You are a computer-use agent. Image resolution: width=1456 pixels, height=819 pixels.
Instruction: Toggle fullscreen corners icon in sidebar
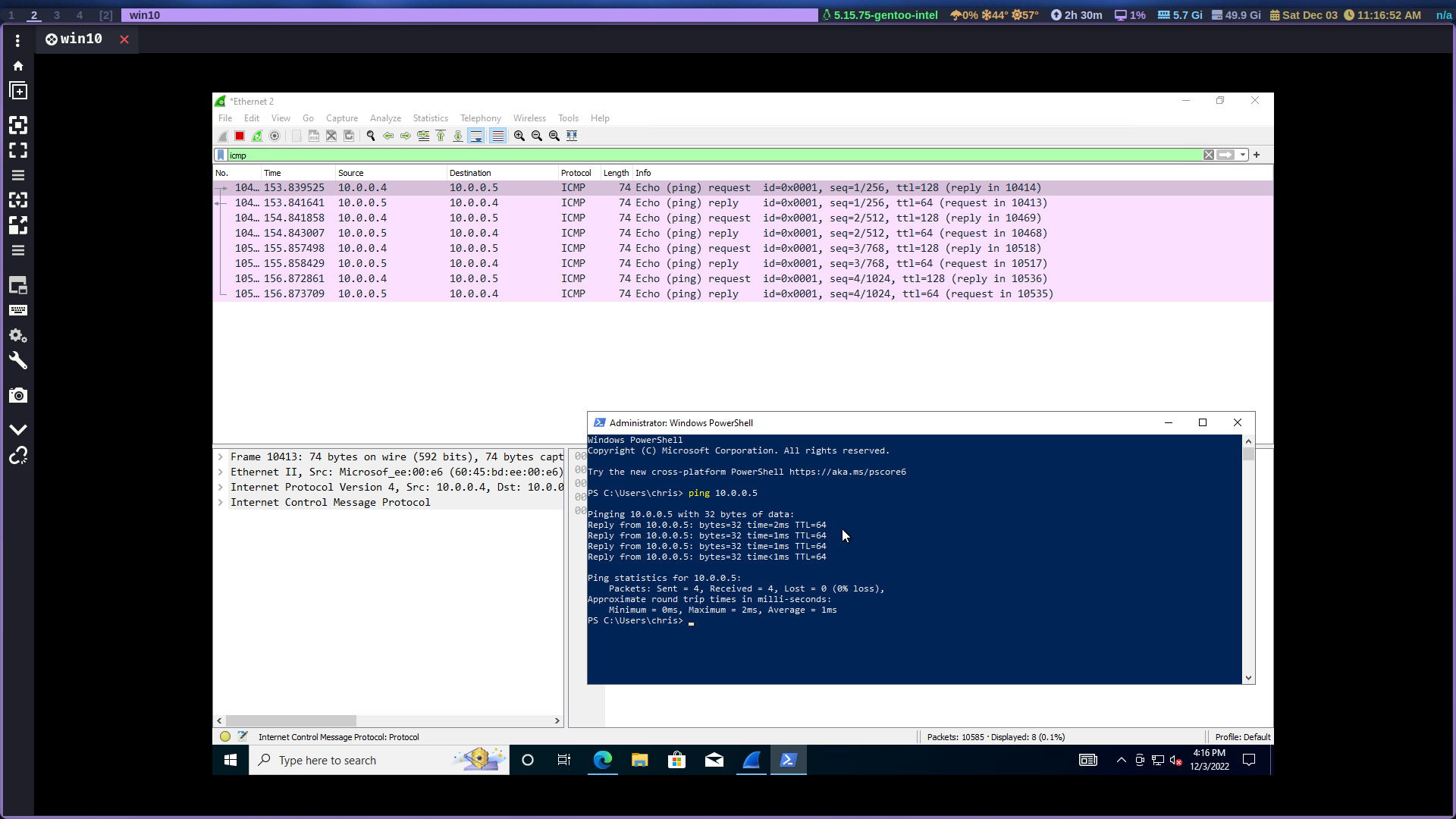[18, 150]
